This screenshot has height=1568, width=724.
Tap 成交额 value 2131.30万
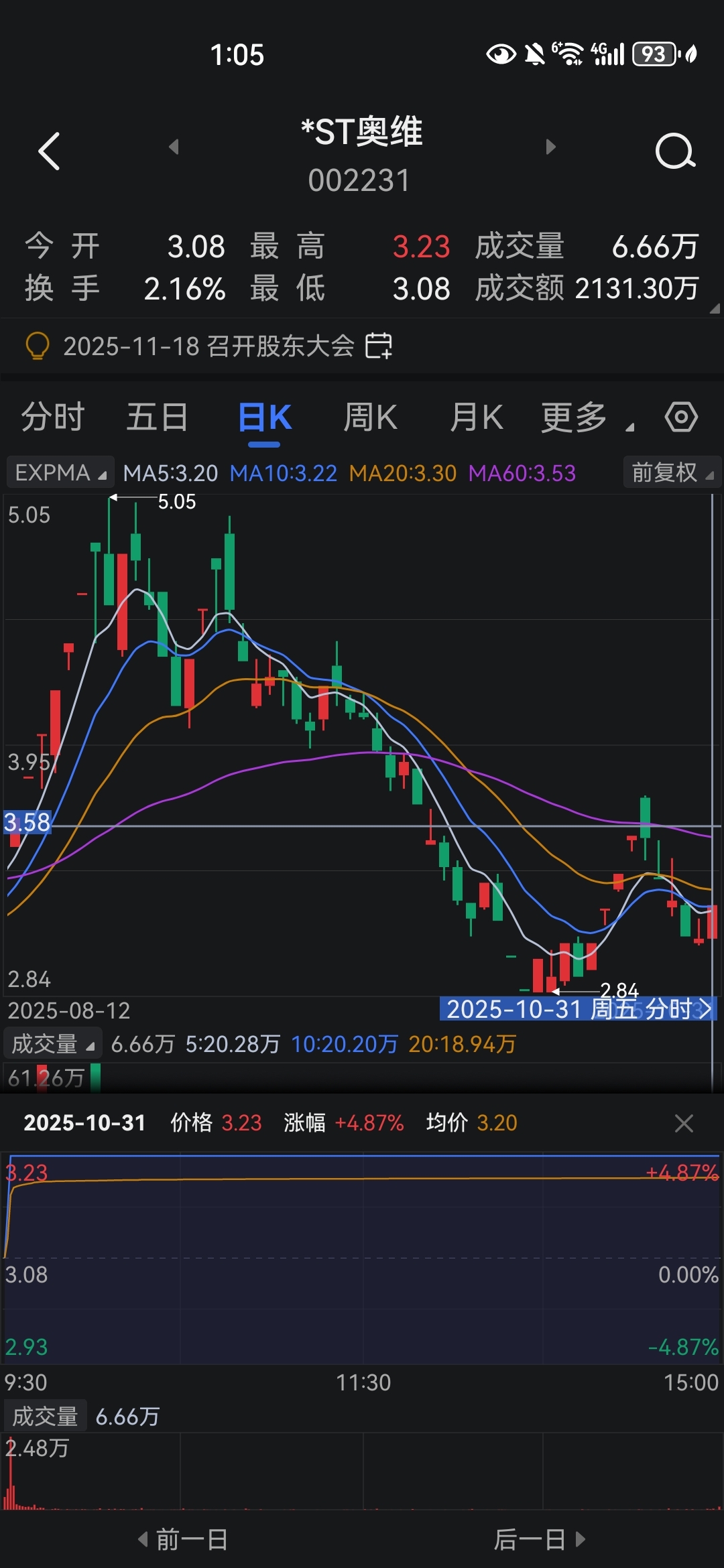tap(637, 288)
